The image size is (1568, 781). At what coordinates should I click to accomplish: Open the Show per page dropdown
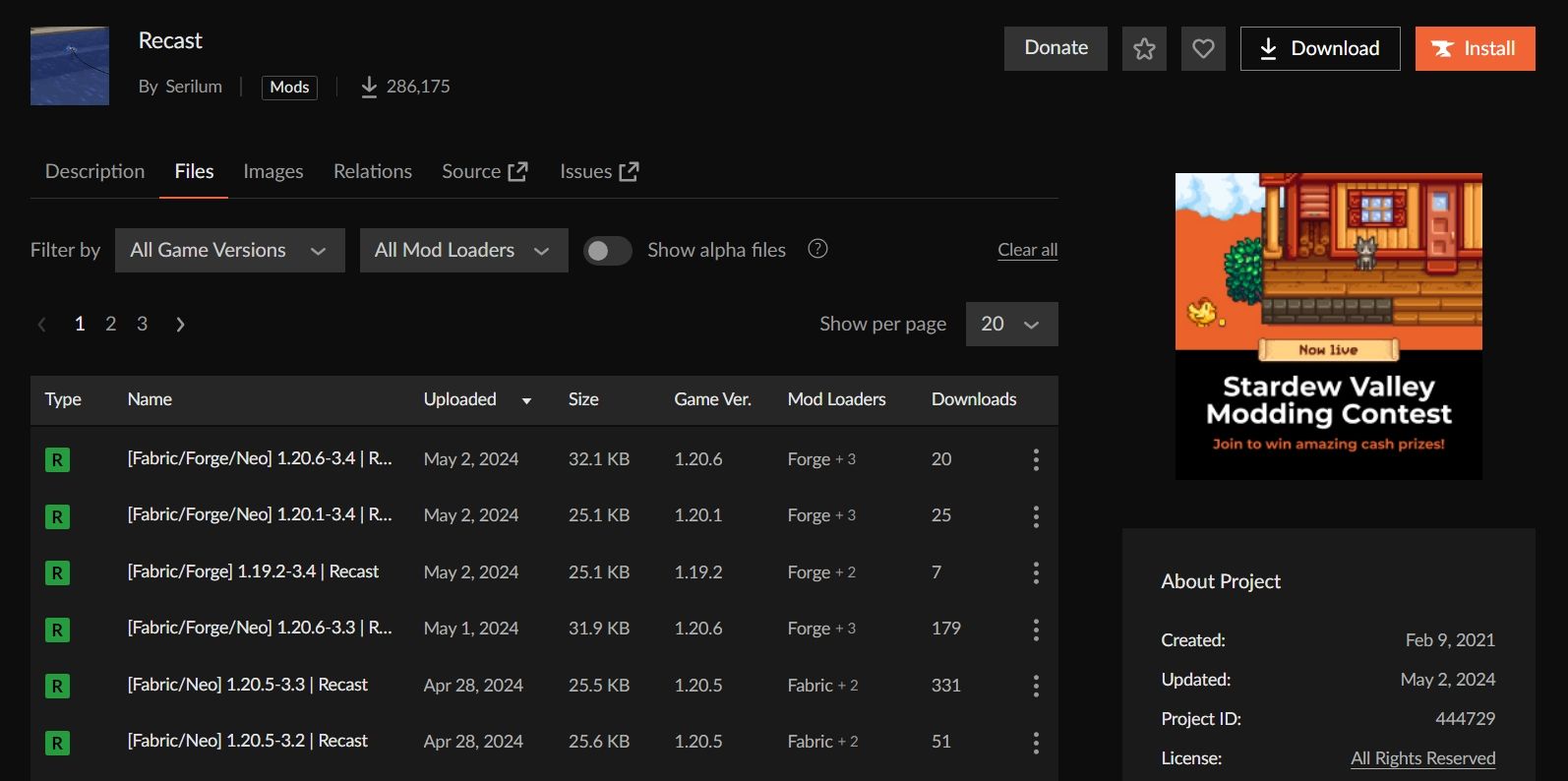tap(1011, 325)
